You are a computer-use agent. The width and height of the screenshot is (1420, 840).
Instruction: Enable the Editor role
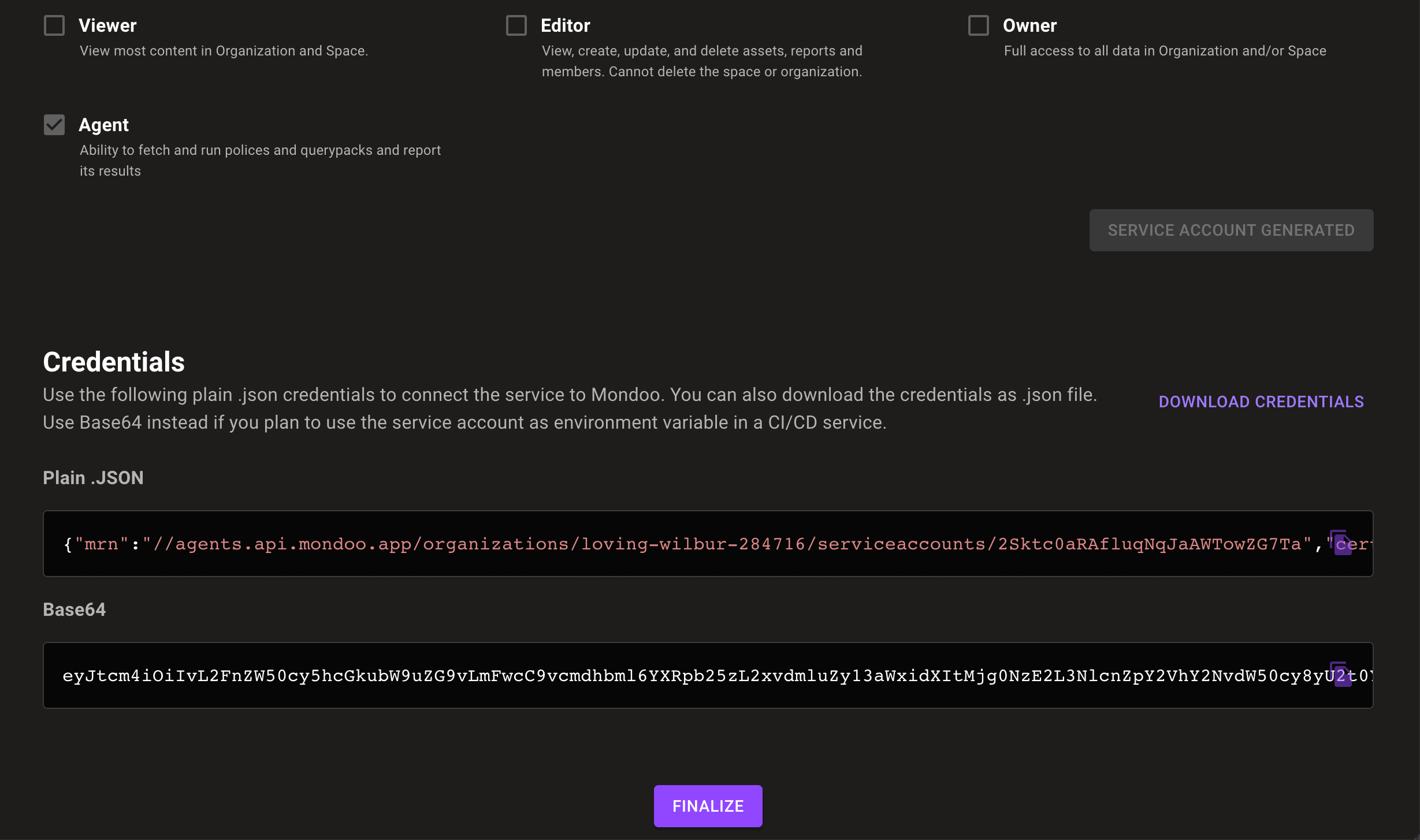coord(516,25)
